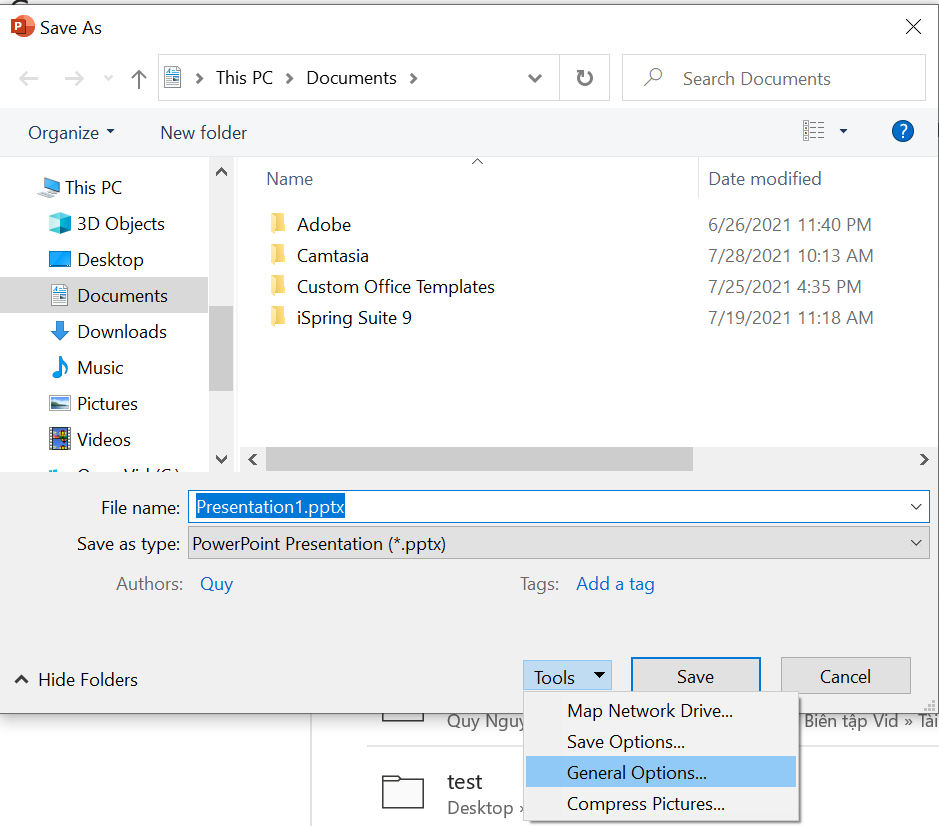
Task: Collapse the folder pane with Hide Folders
Action: coord(76,679)
